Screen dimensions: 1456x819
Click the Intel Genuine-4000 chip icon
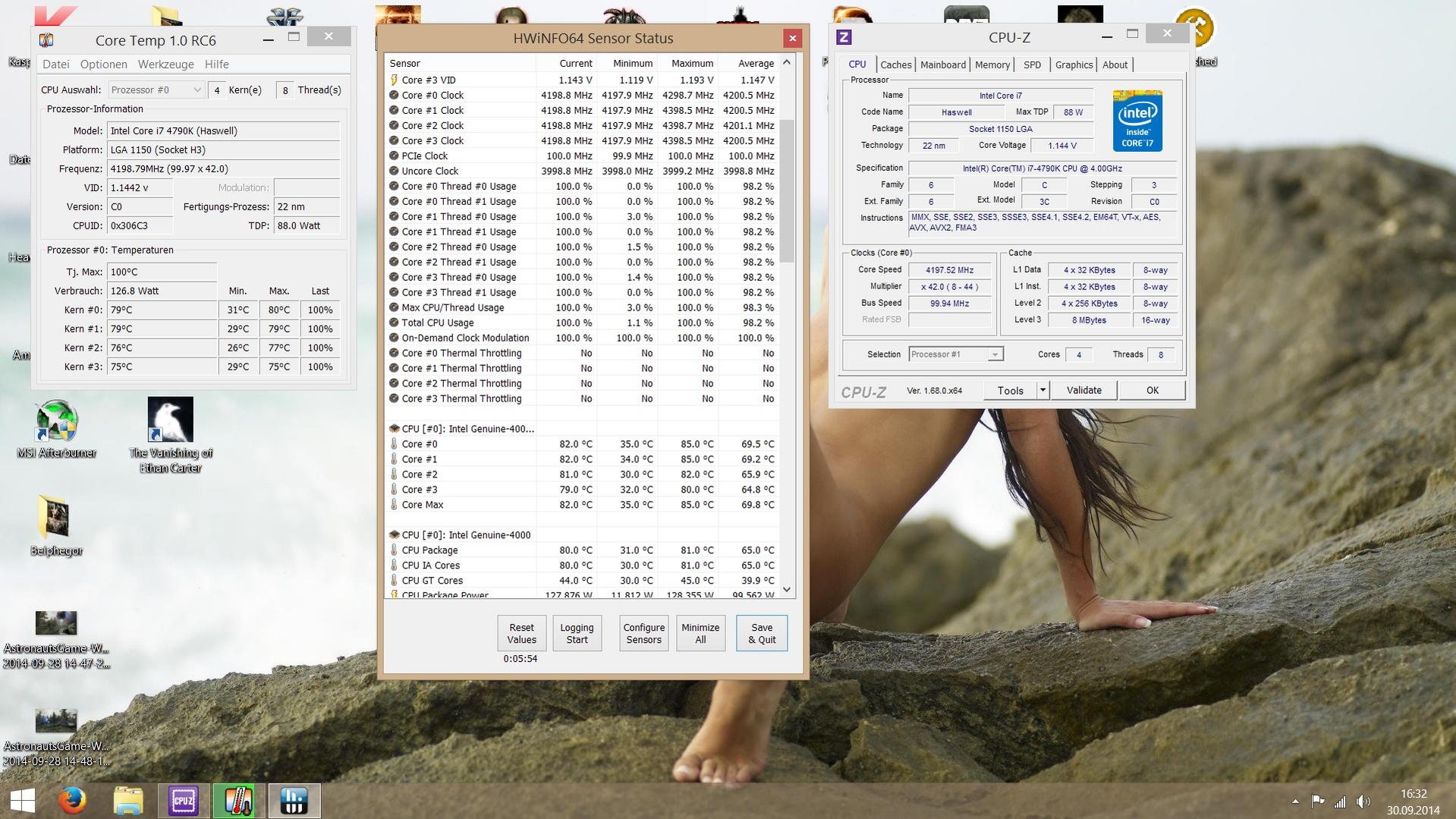(394, 535)
